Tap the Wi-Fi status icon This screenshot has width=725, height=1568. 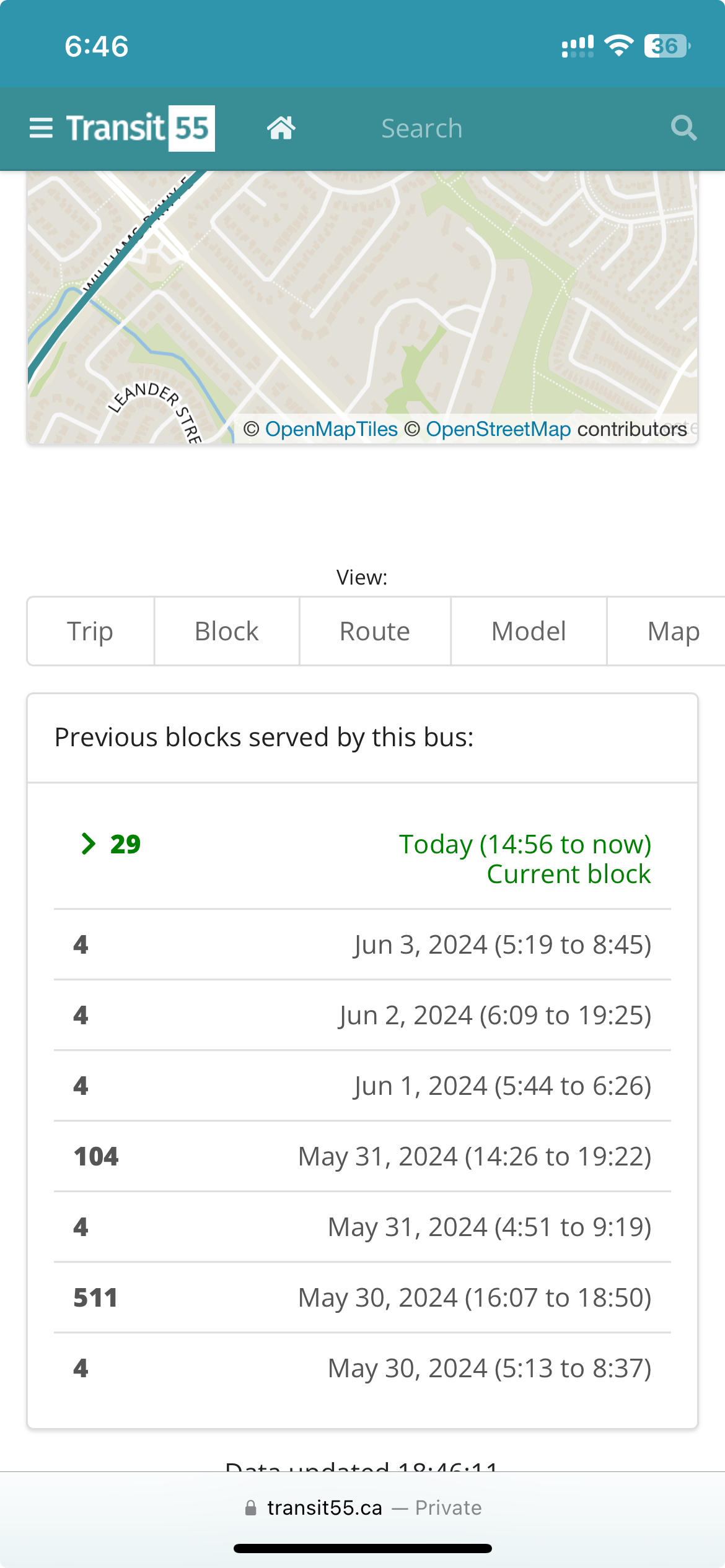point(618,46)
